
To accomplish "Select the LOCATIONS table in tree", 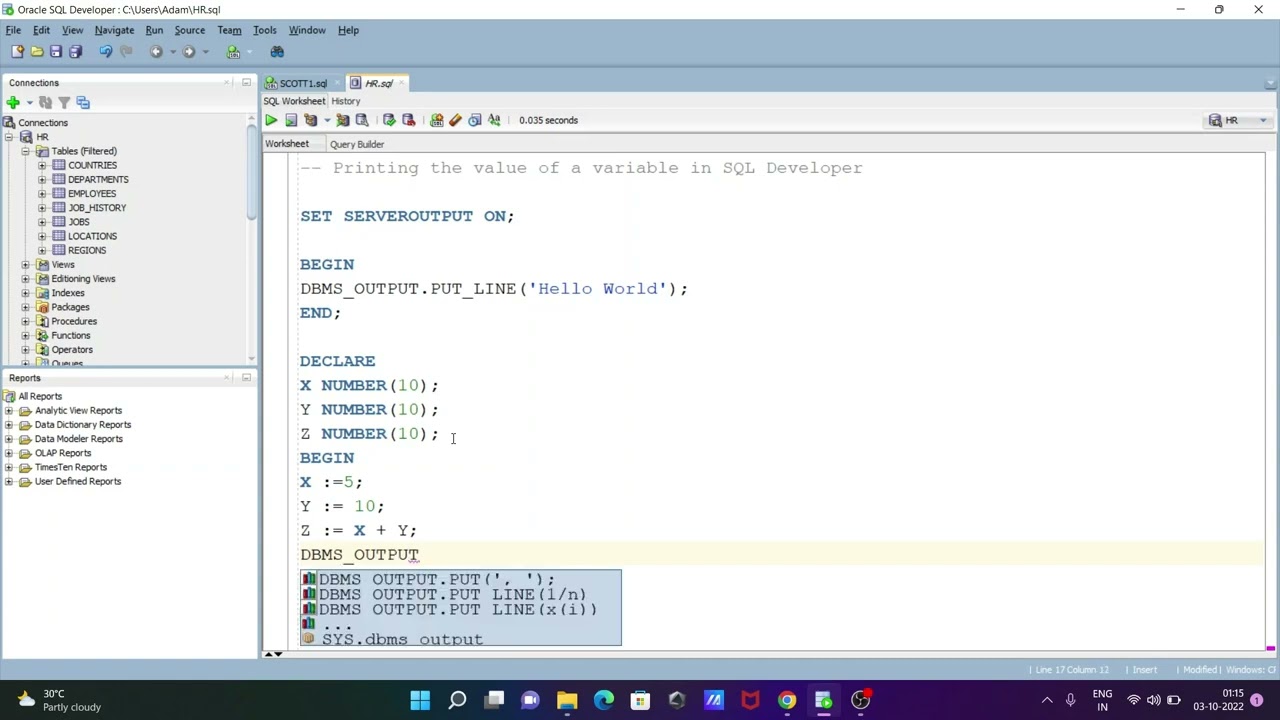I will tap(92, 236).
